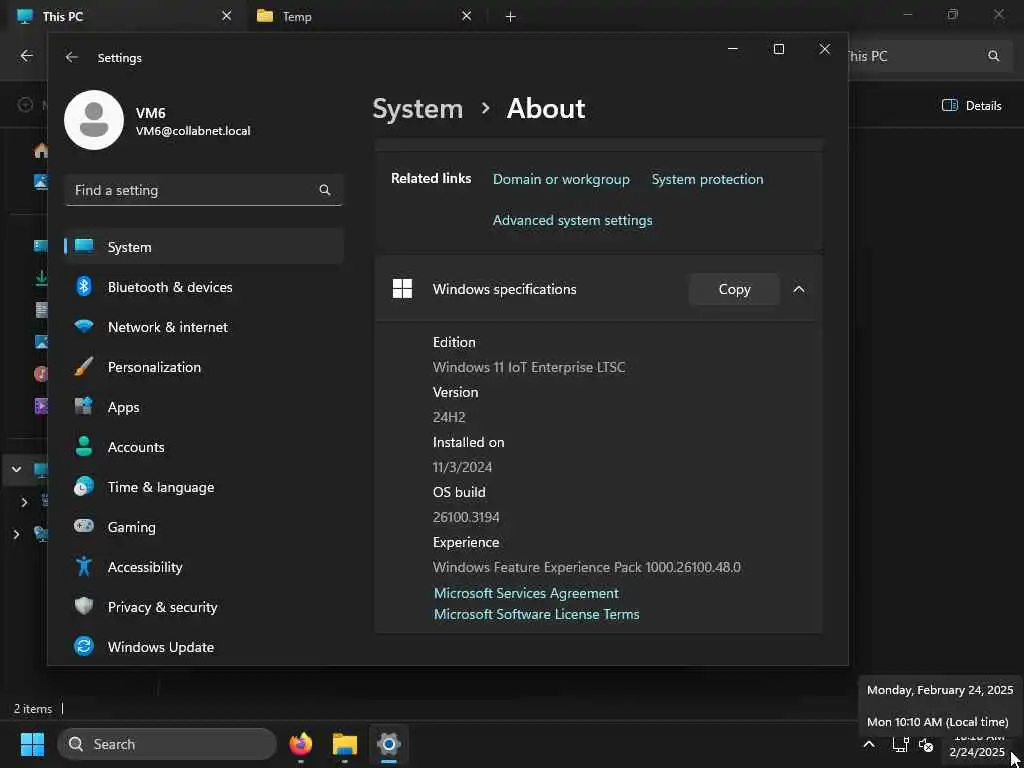Click the Windows Update refresh icon
Screen dimensions: 1024x768
tap(84, 647)
